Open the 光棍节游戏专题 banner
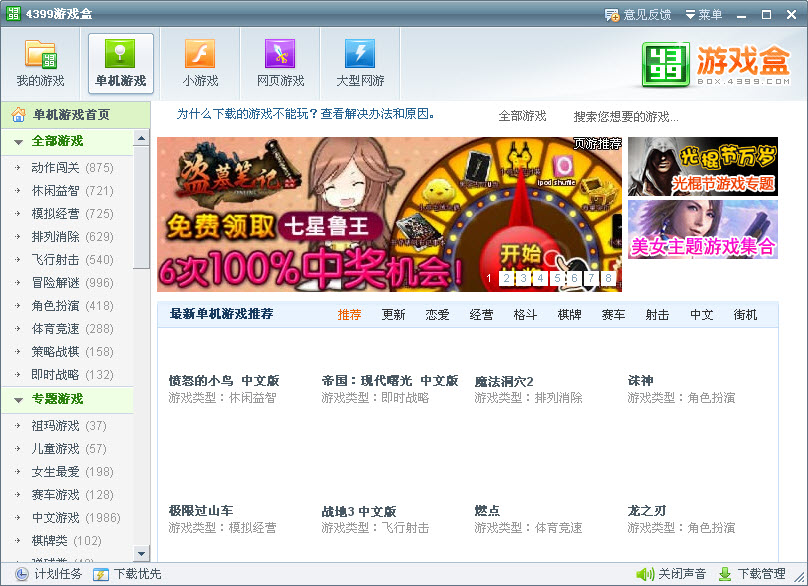The width and height of the screenshot is (808, 586). pyautogui.click(x=703, y=166)
